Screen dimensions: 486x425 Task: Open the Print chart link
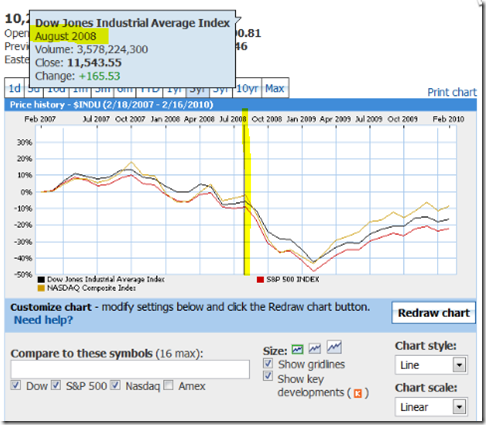tap(452, 92)
